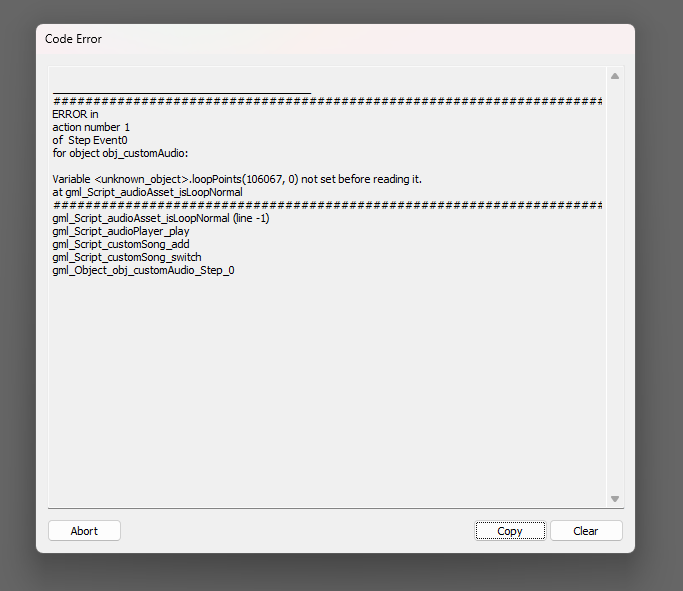Click the scrollbar up arrow
Image resolution: width=683 pixels, height=591 pixels.
pyautogui.click(x=615, y=76)
